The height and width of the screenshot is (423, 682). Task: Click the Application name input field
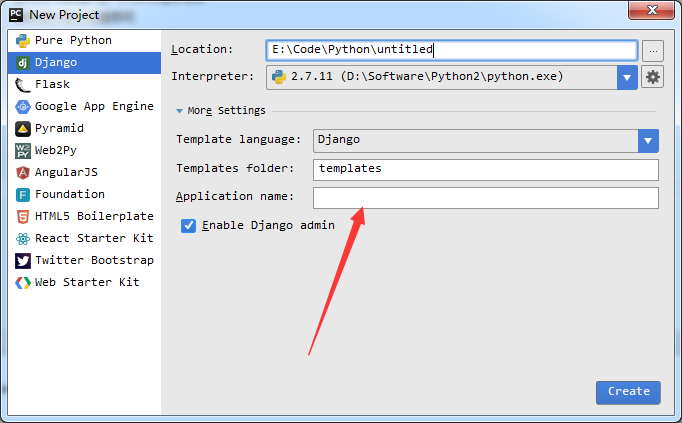485,198
